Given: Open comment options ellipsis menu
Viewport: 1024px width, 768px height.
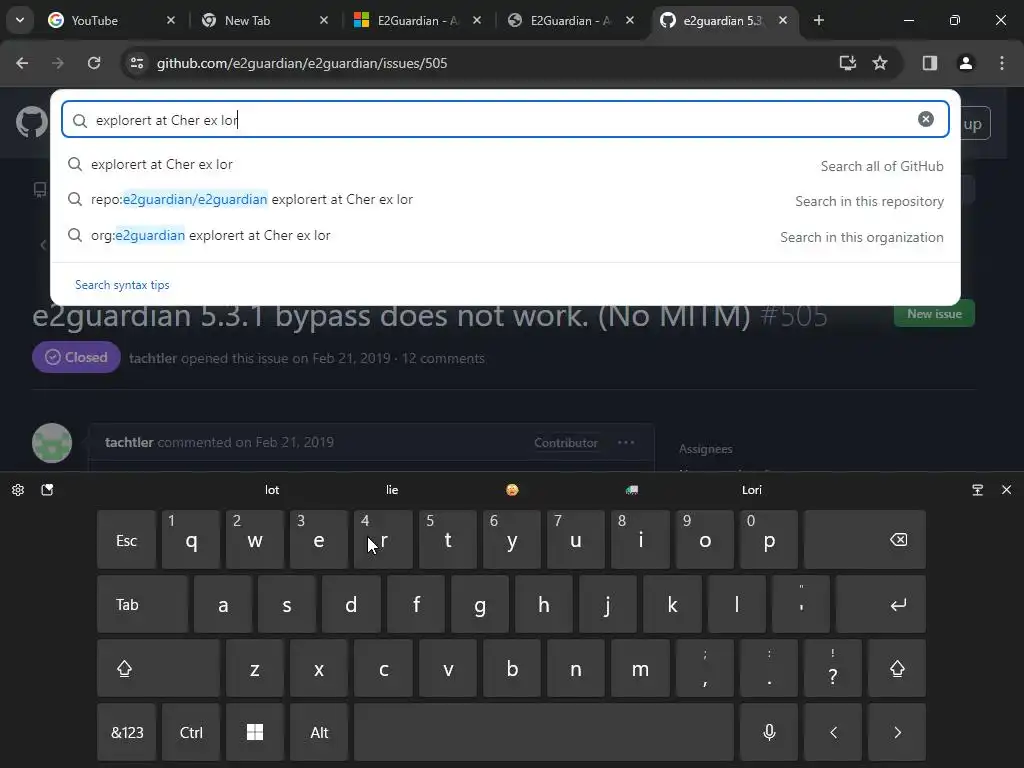Looking at the screenshot, I should (626, 442).
